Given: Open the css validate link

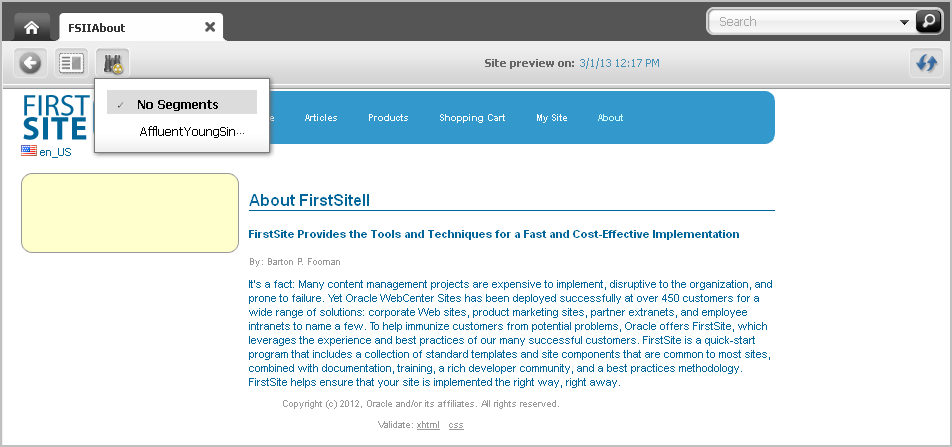Looking at the screenshot, I should (x=456, y=425).
